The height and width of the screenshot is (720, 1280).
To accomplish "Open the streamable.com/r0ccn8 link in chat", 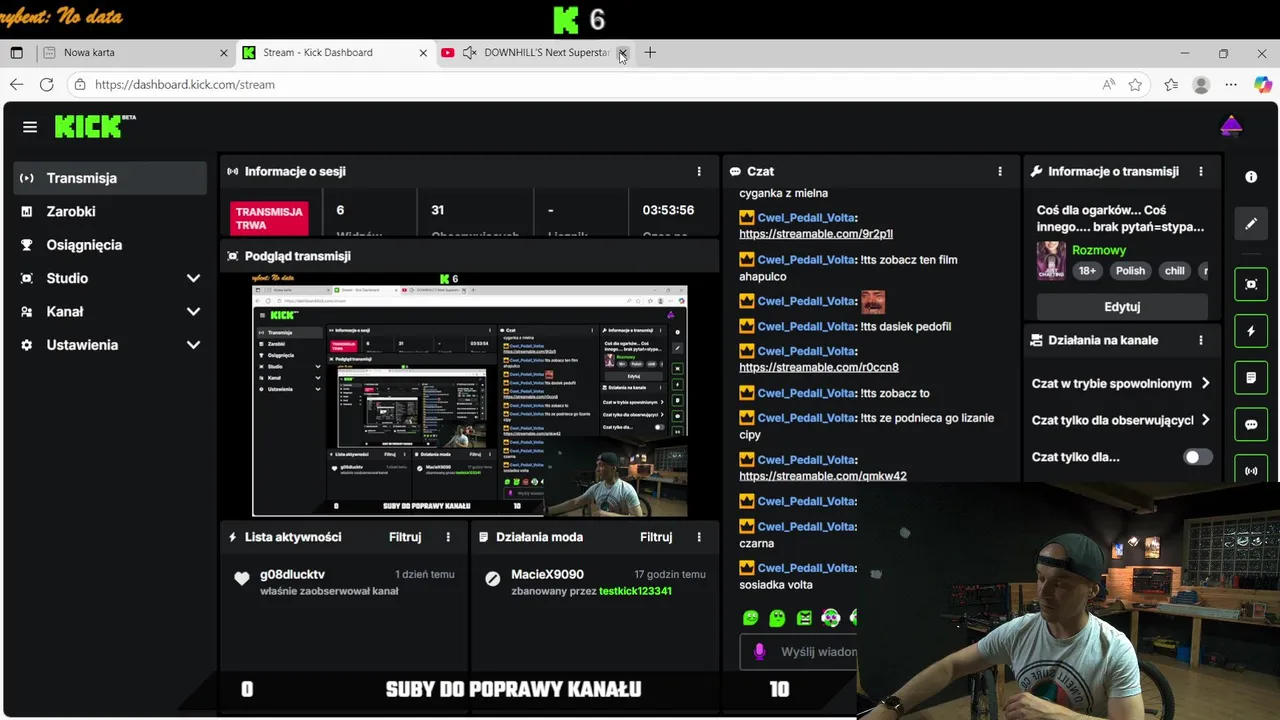I will 819,367.
